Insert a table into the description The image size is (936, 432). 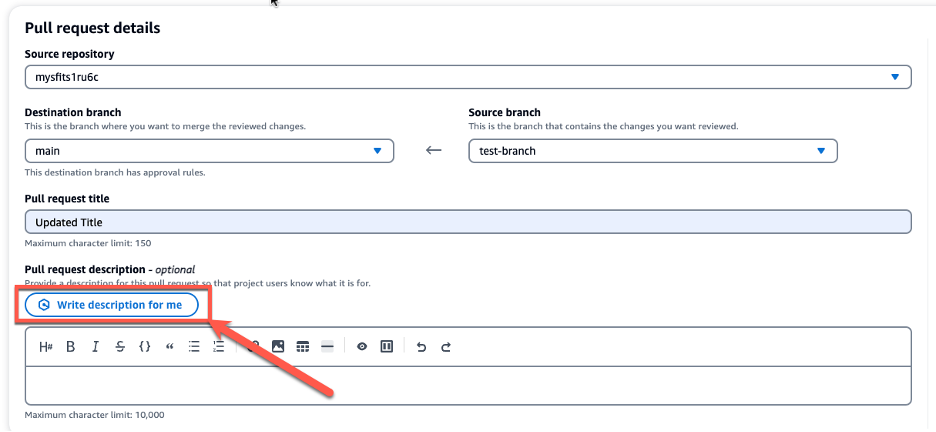point(303,347)
